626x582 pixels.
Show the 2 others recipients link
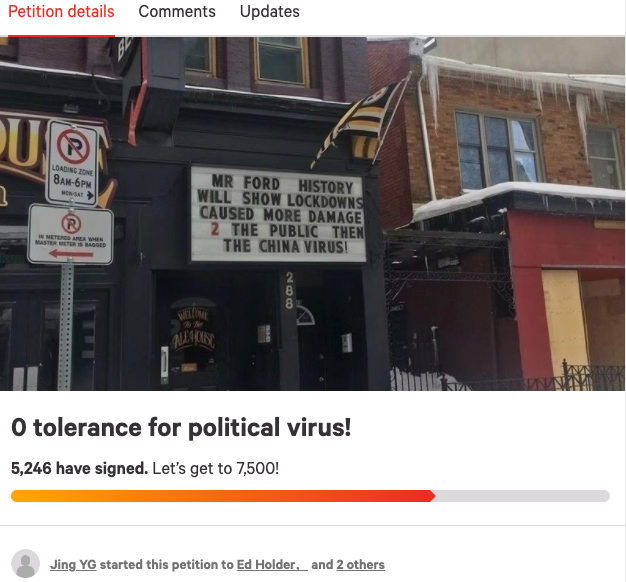pos(361,564)
